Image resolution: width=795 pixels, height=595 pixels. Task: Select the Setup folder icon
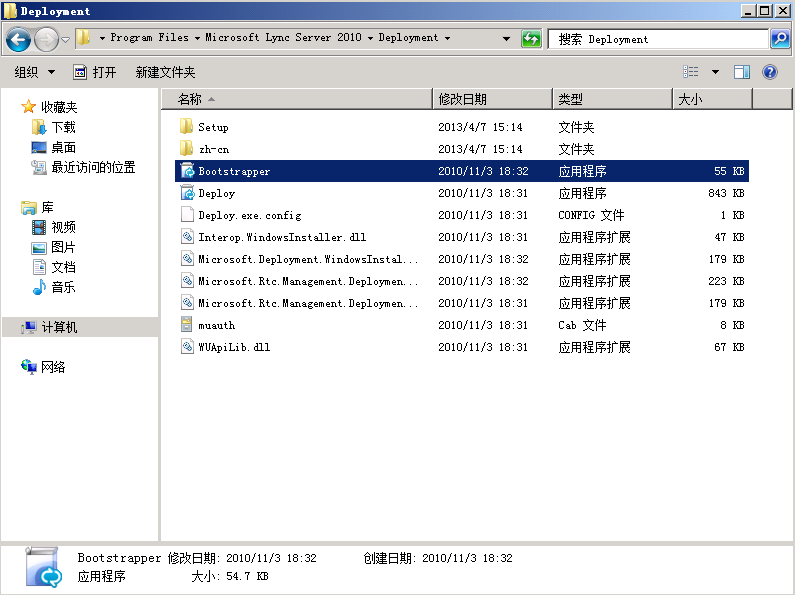[187, 126]
